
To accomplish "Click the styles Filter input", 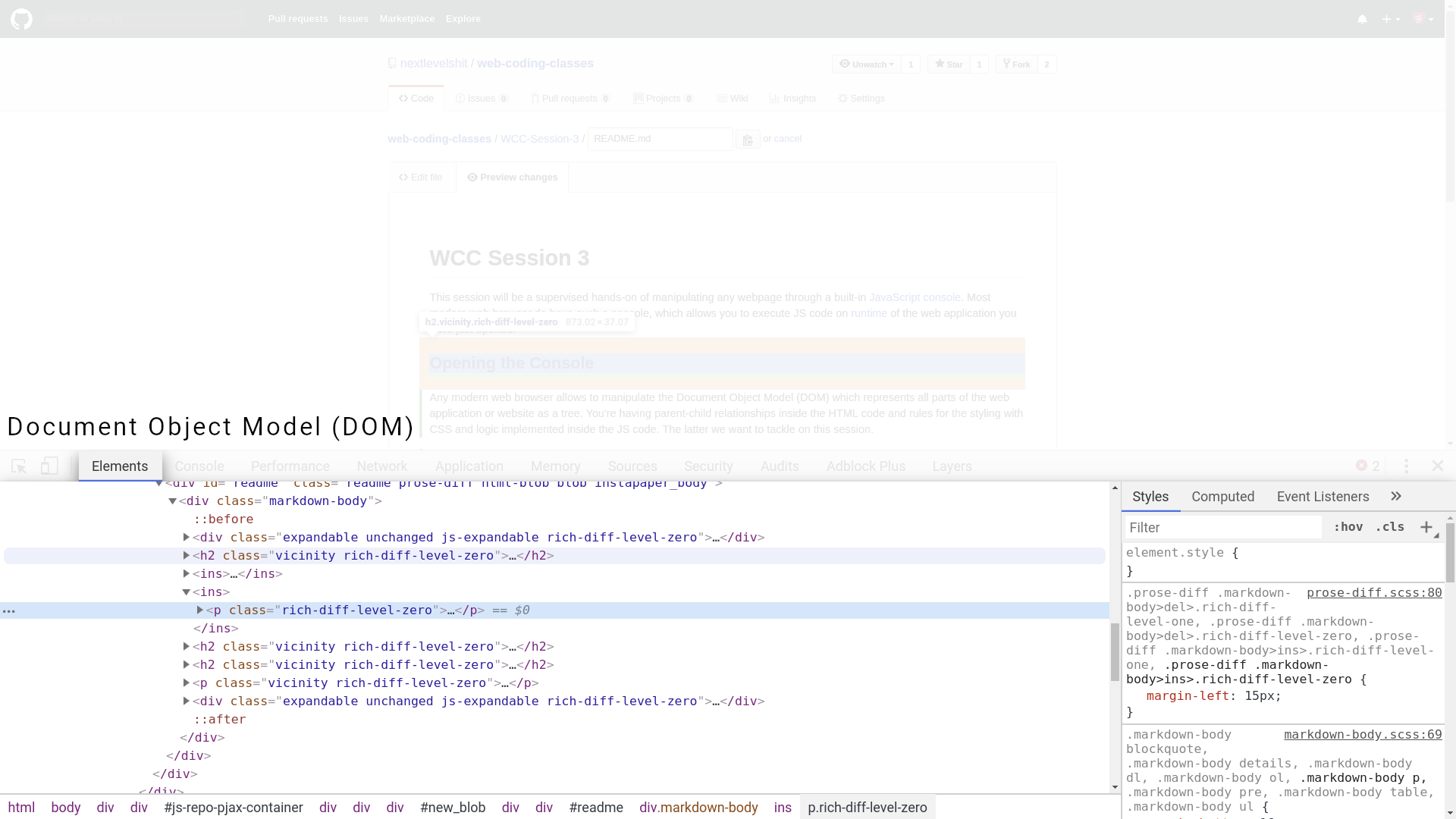I will click(1222, 527).
